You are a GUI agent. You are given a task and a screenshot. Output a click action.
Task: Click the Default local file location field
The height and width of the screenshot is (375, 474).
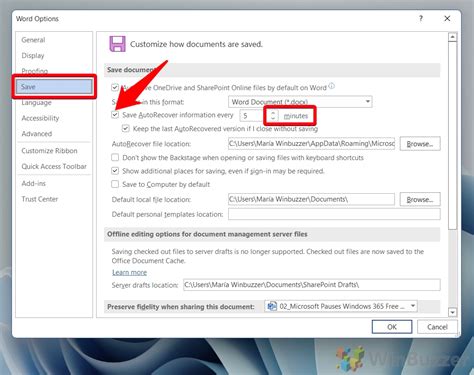[312, 199]
